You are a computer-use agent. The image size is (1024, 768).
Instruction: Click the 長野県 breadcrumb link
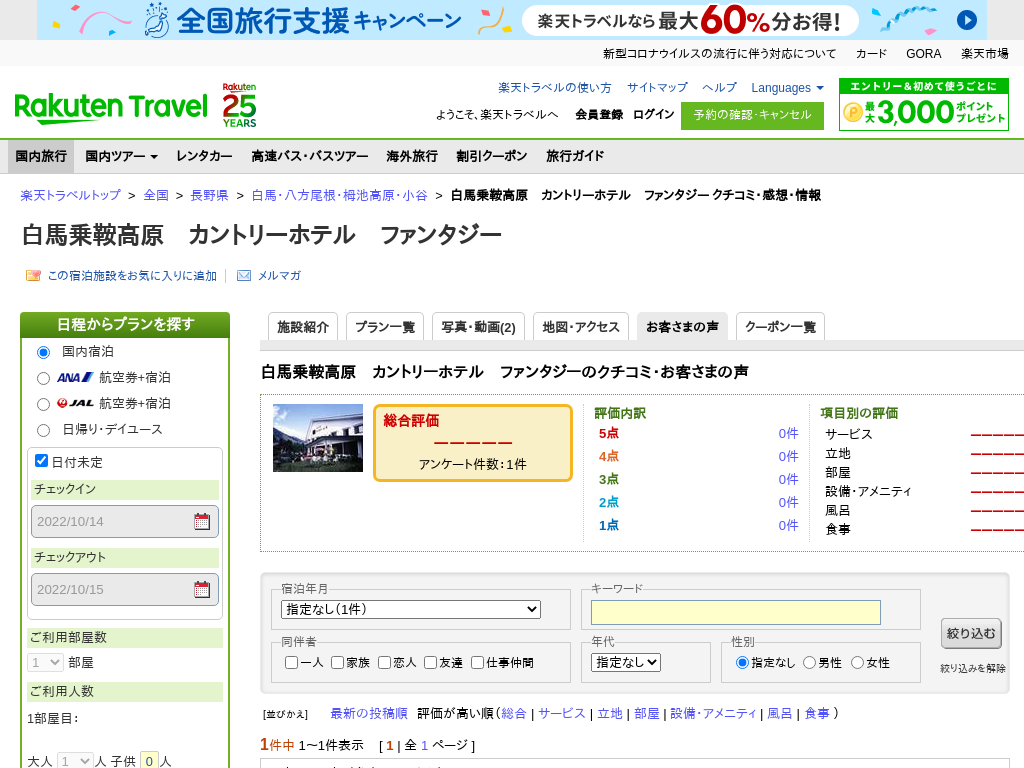(209, 195)
